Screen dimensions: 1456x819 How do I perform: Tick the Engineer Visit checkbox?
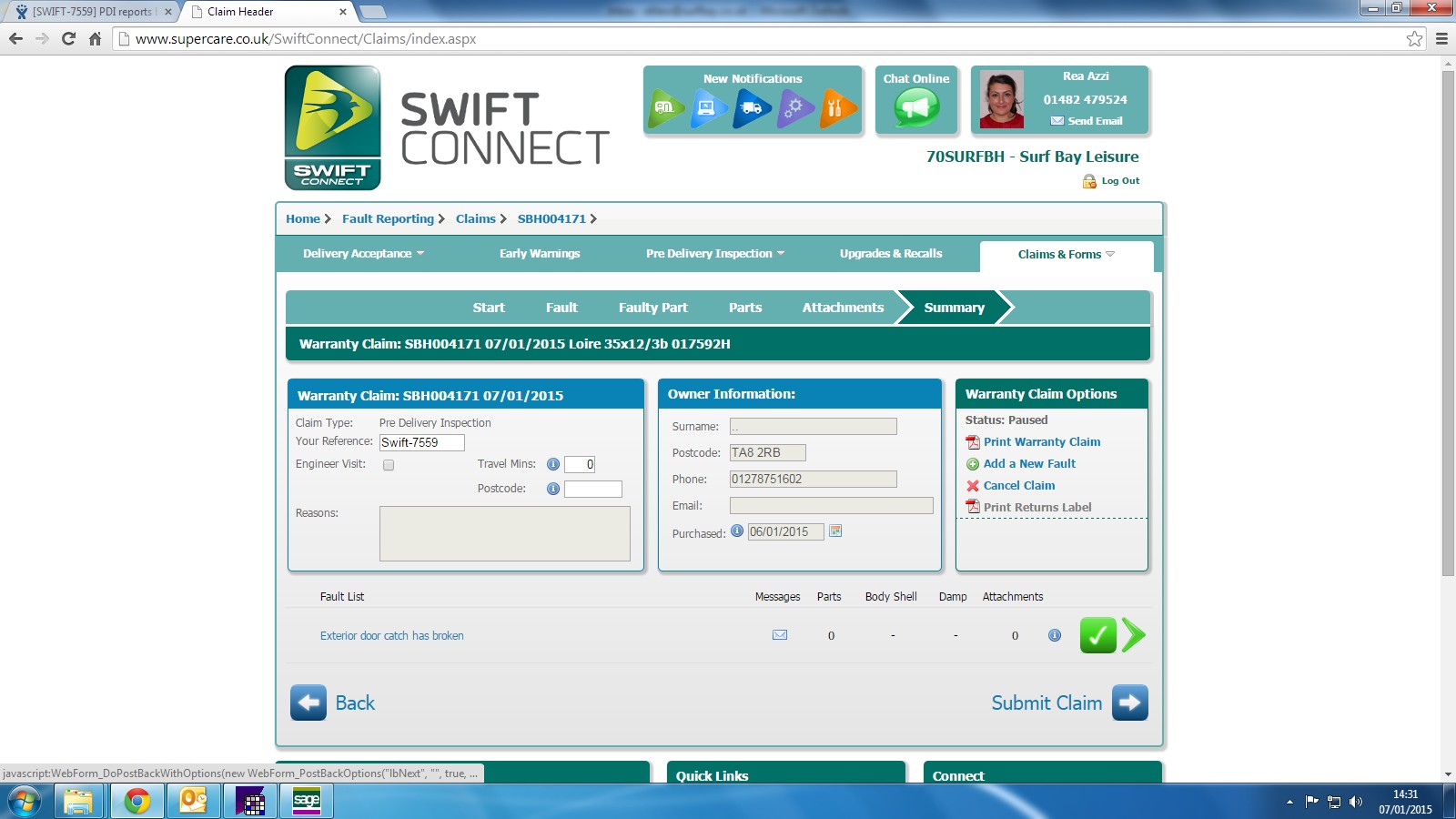[x=389, y=465]
